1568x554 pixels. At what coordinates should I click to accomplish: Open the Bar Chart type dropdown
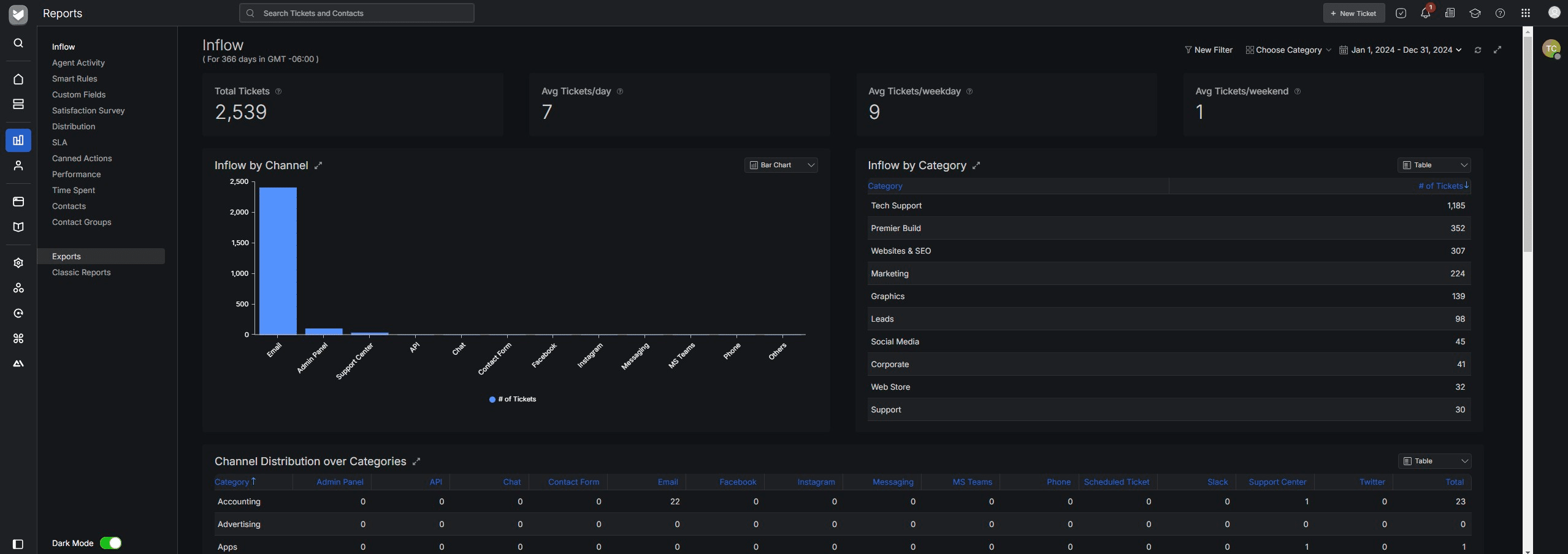[781, 165]
